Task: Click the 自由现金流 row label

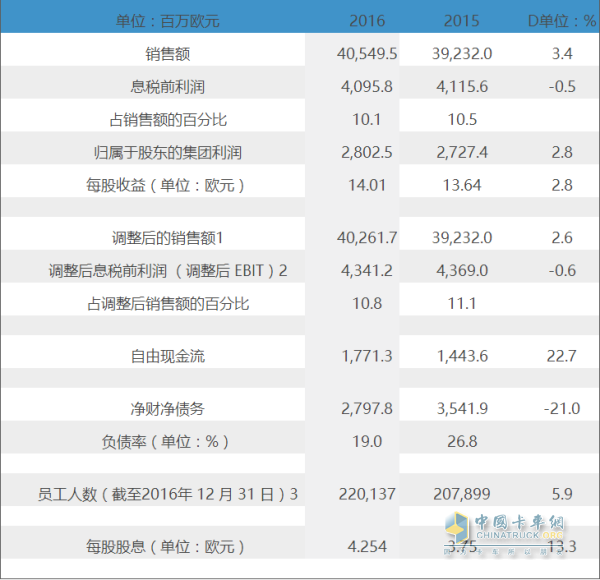Action: point(168,355)
